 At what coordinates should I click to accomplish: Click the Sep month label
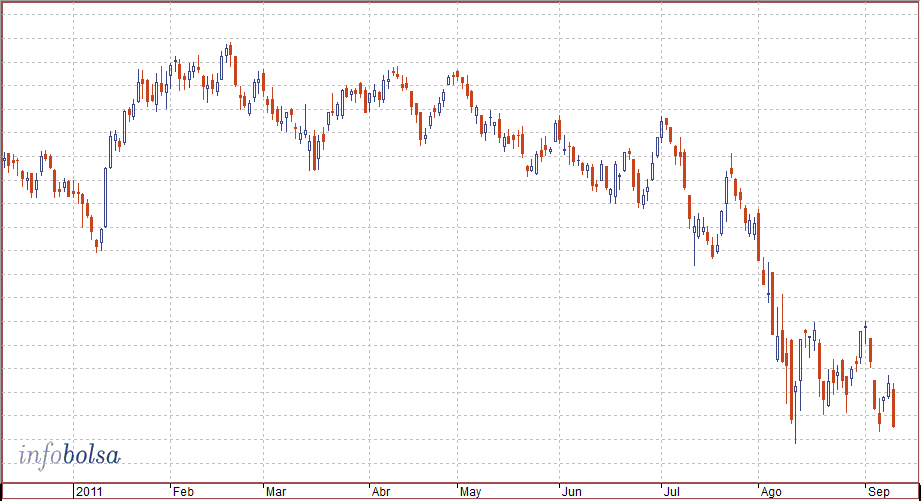[x=879, y=492]
